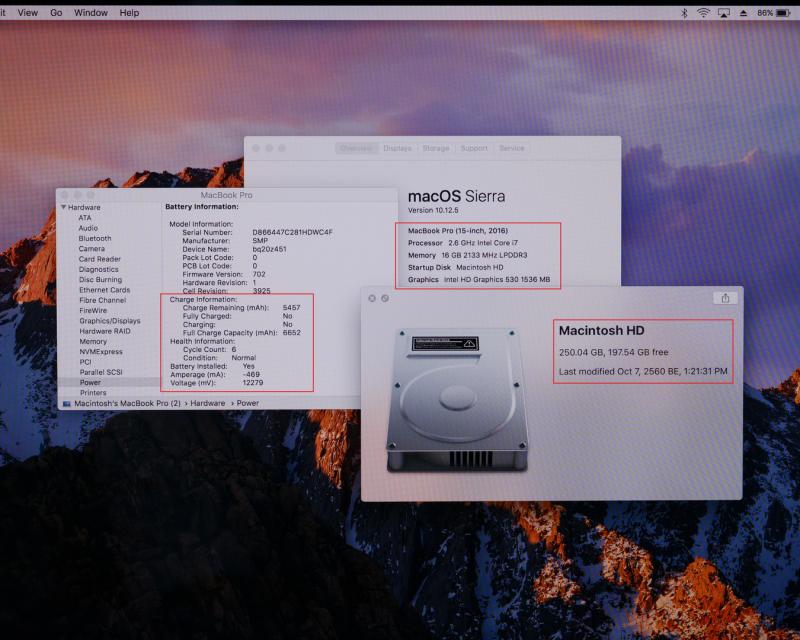800x640 pixels.
Task: Select Audio in hardware list
Action: coord(88,228)
